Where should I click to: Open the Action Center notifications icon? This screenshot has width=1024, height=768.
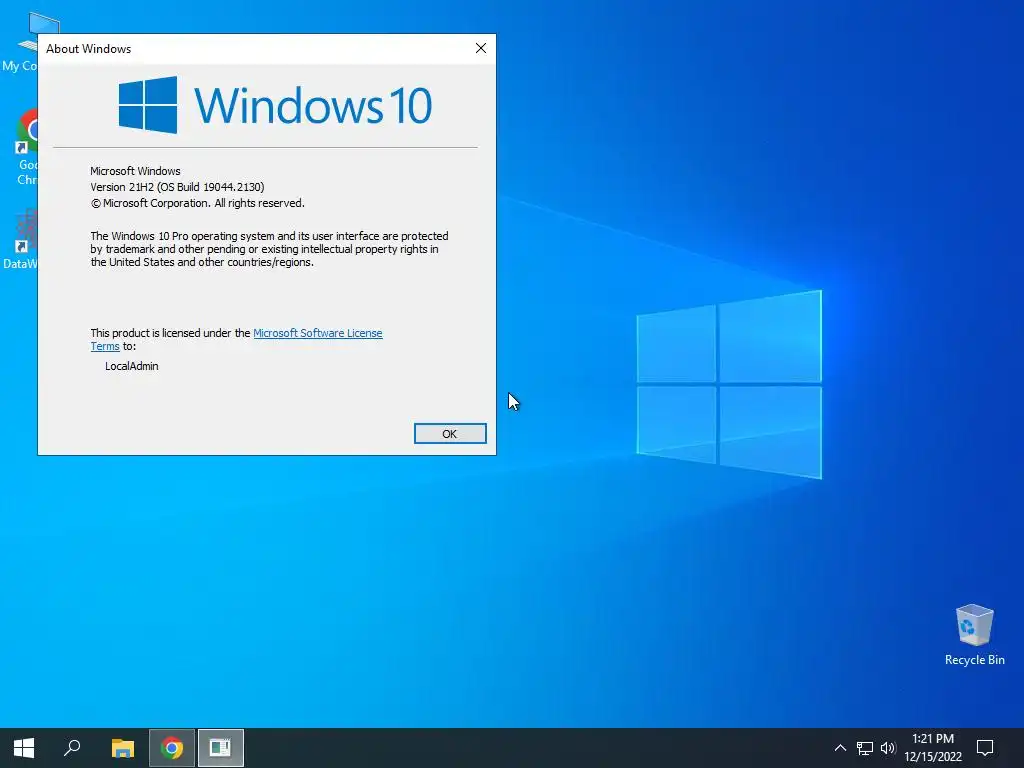[985, 748]
